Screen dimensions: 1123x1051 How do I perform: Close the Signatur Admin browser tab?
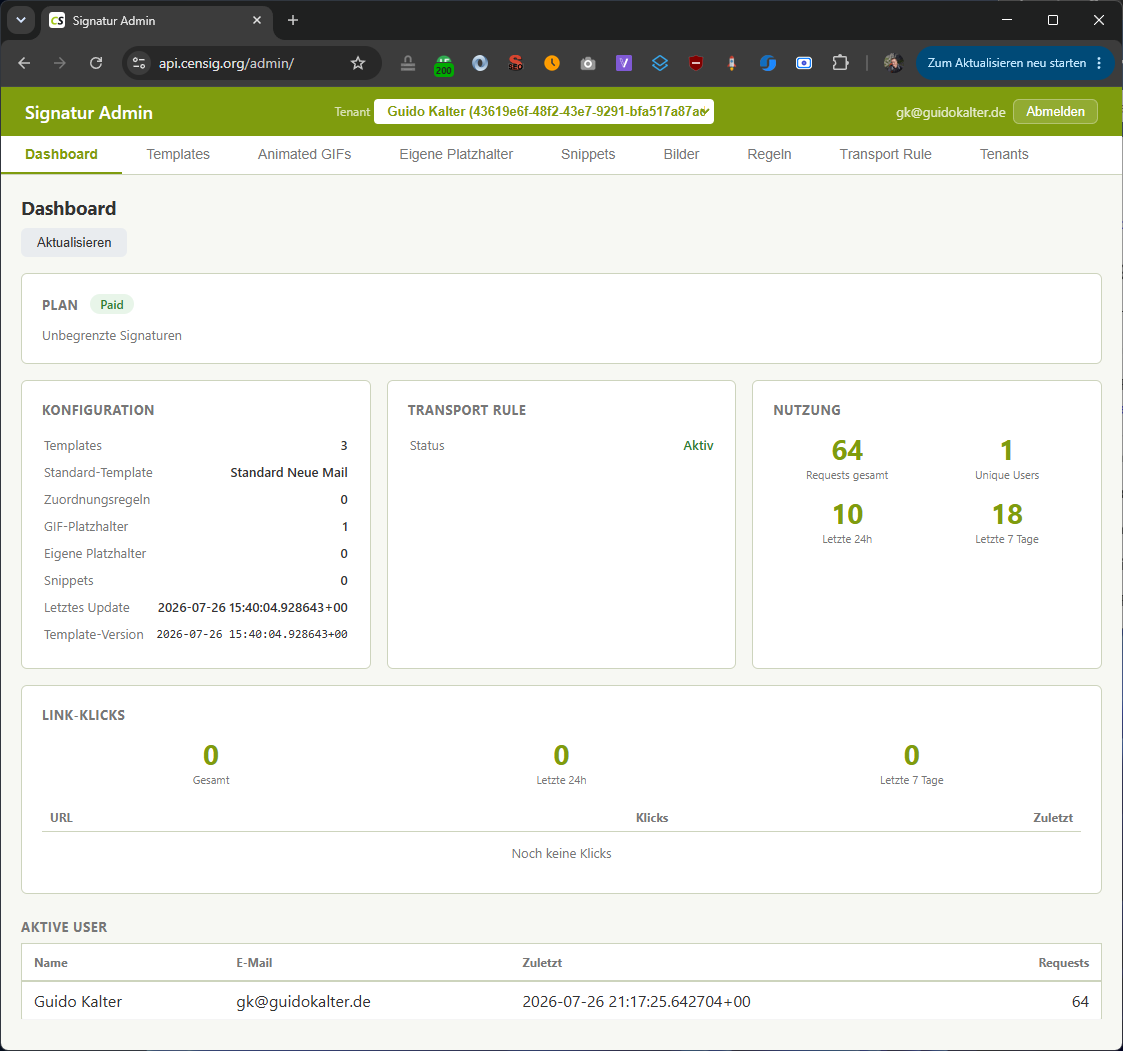[257, 21]
